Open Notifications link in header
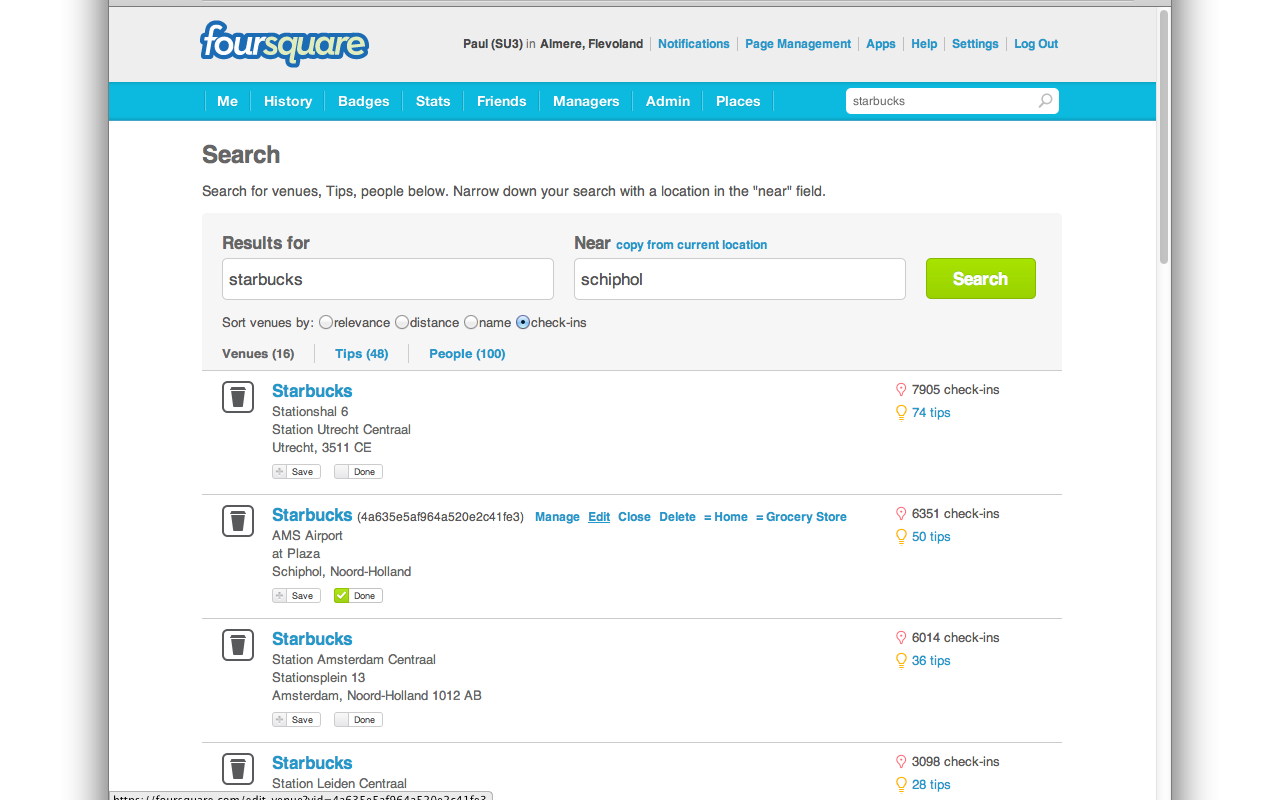1280x800 pixels. [694, 44]
